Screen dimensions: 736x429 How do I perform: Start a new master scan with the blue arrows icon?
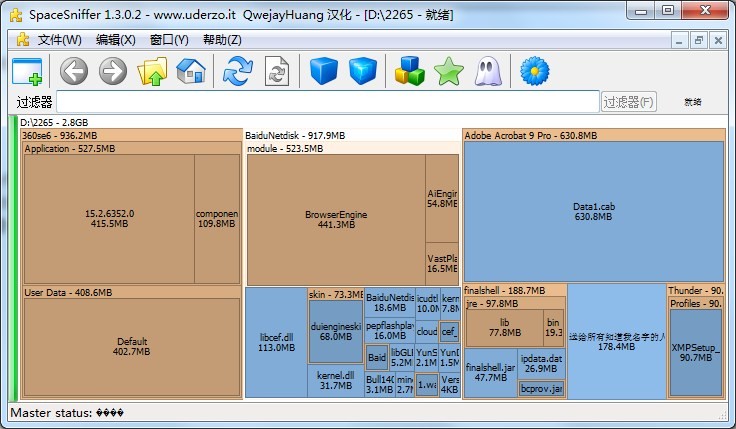[238, 71]
